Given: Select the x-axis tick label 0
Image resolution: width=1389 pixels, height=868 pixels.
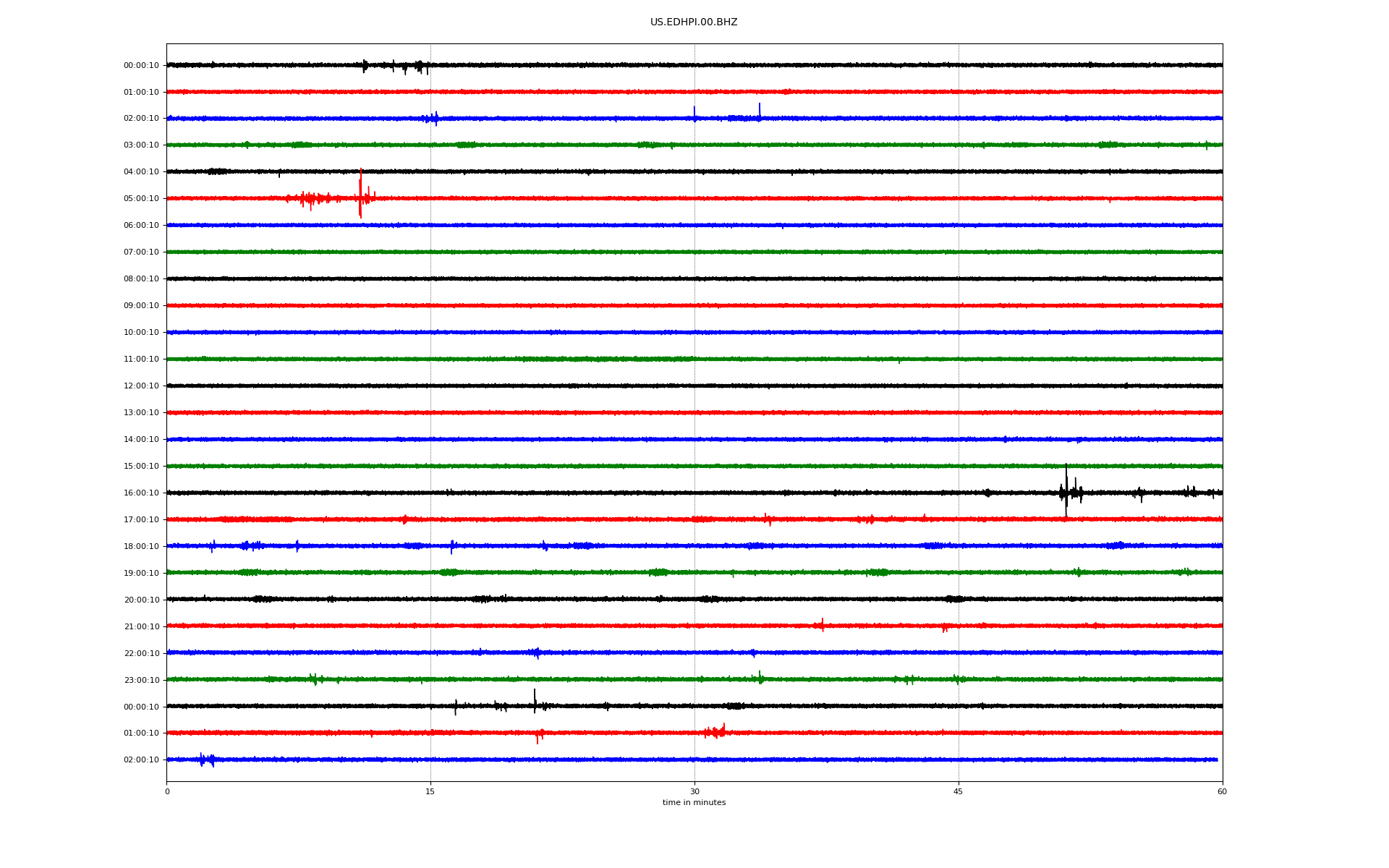Looking at the screenshot, I should click(167, 791).
